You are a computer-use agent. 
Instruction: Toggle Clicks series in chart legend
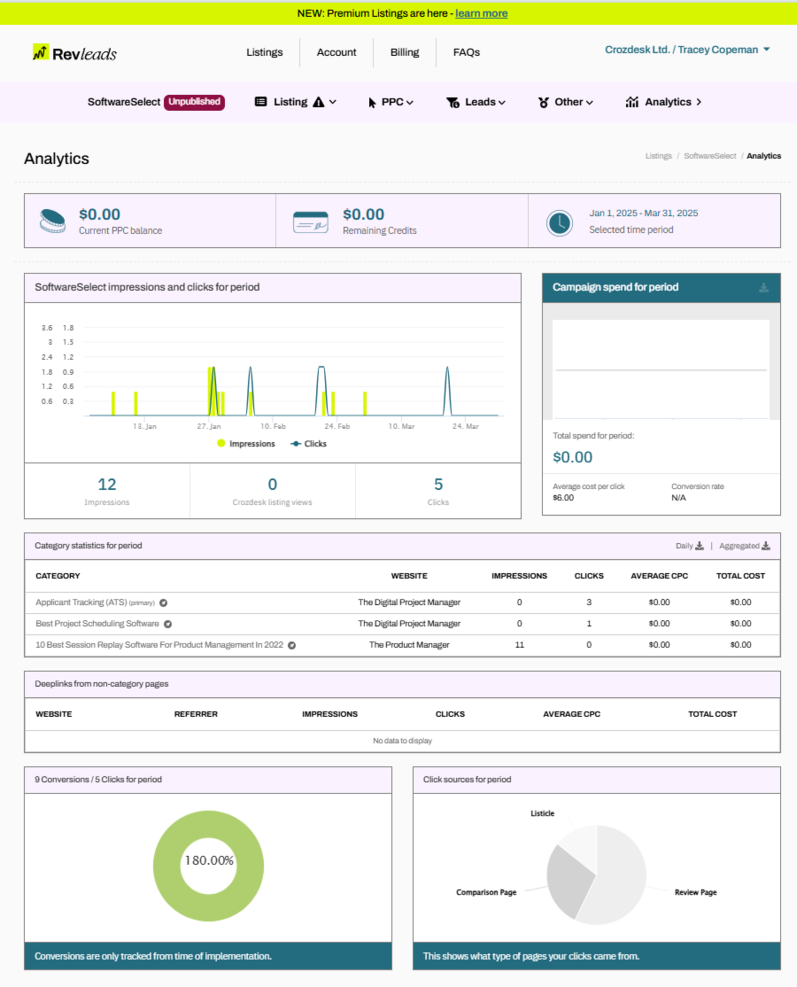(308, 444)
